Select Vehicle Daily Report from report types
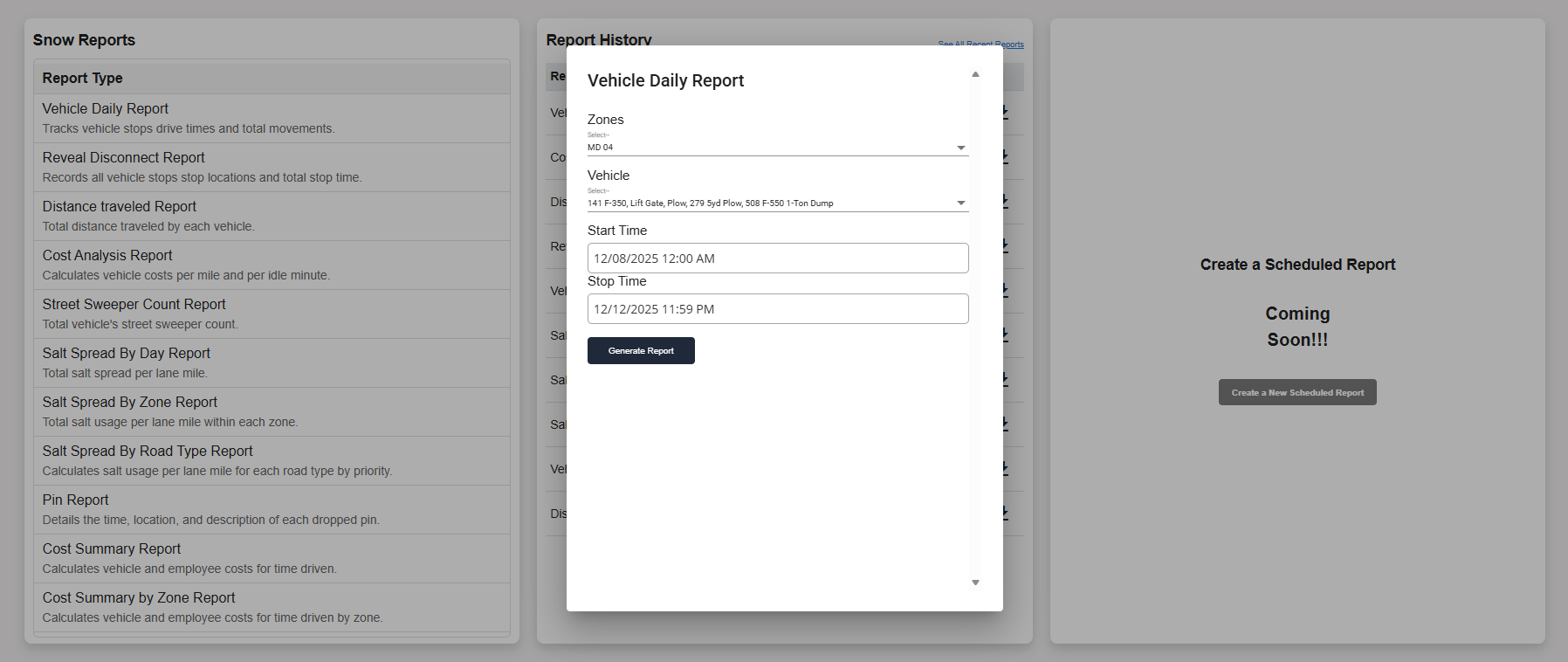The height and width of the screenshot is (662, 1568). pyautogui.click(x=106, y=109)
